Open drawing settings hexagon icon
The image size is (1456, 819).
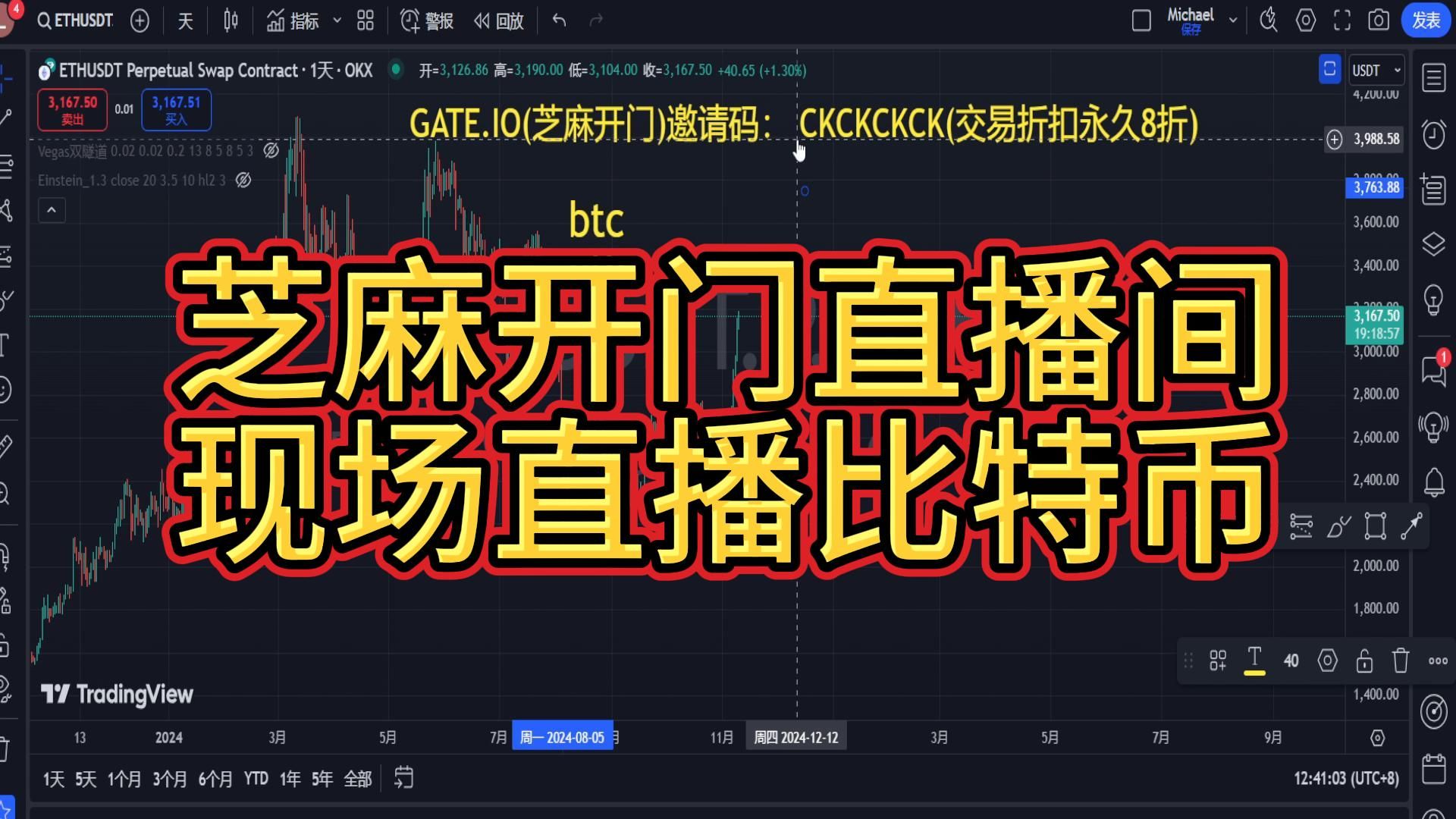point(1327,661)
